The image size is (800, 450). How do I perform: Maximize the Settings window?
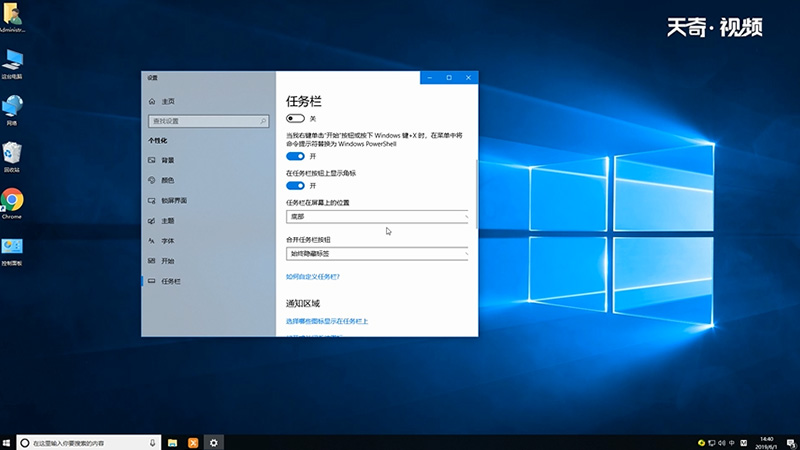pos(449,78)
